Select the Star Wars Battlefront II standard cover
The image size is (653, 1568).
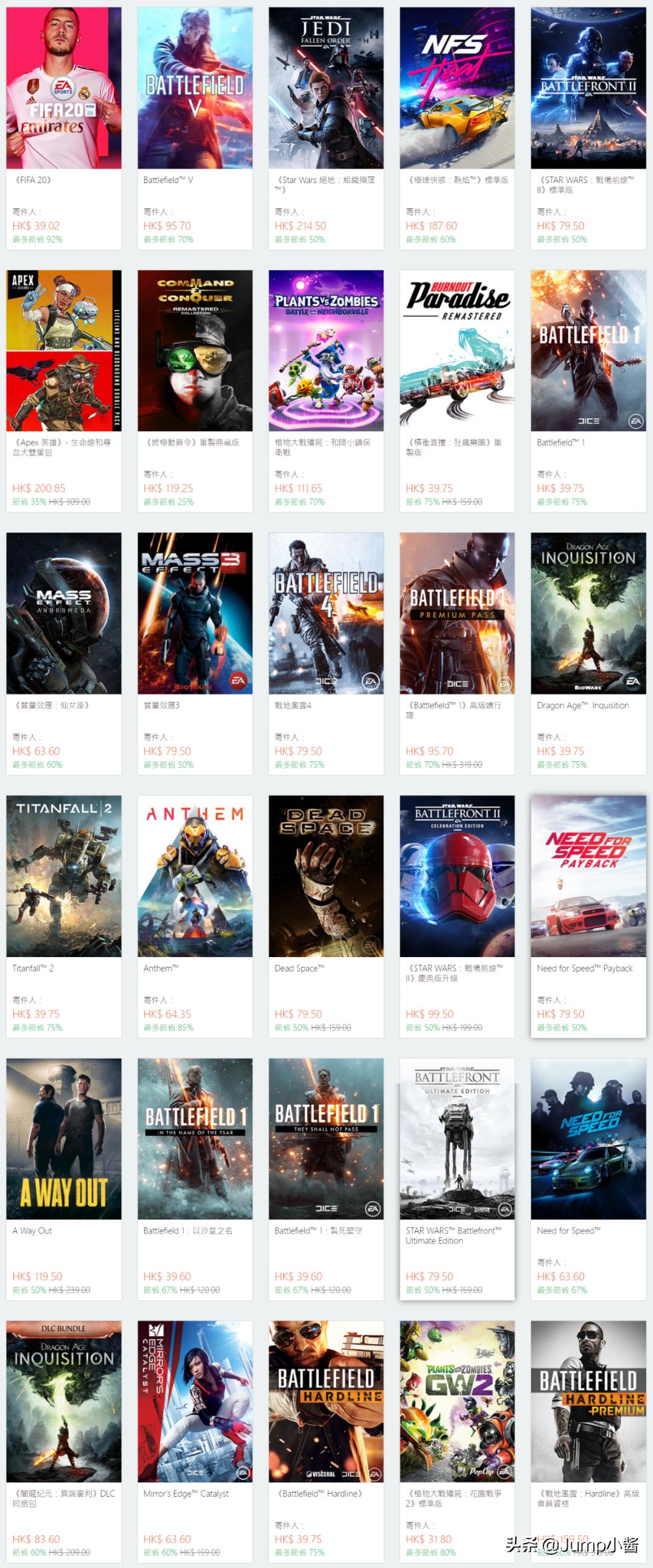point(588,88)
